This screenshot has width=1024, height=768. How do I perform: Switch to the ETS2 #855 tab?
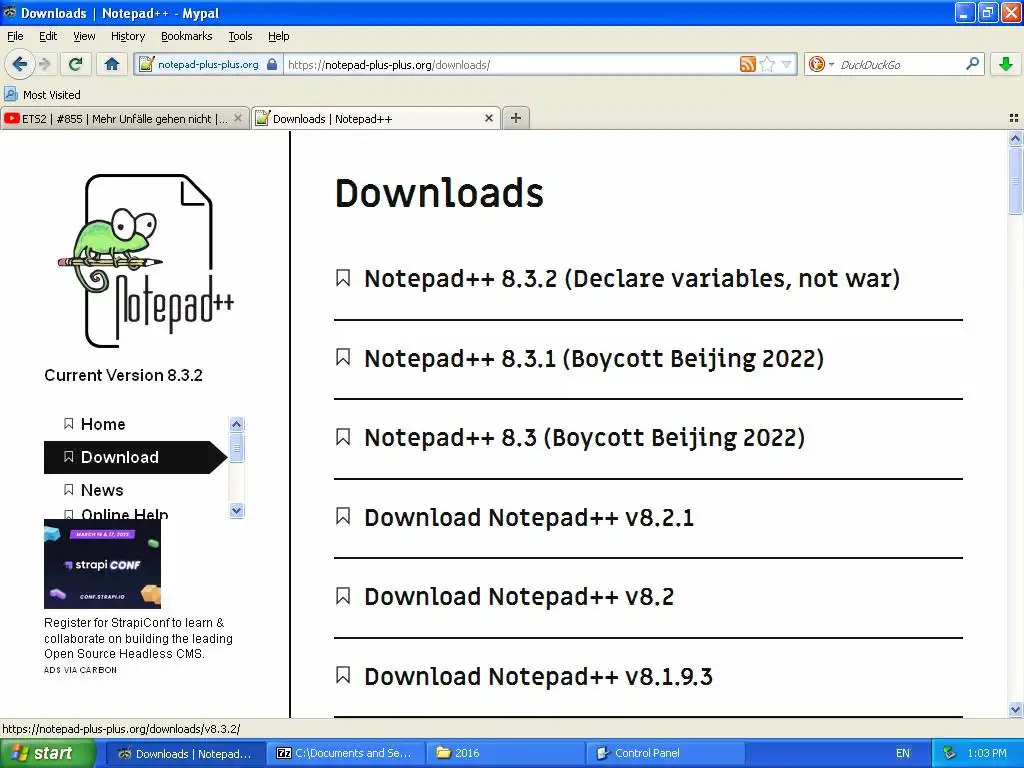click(124, 118)
